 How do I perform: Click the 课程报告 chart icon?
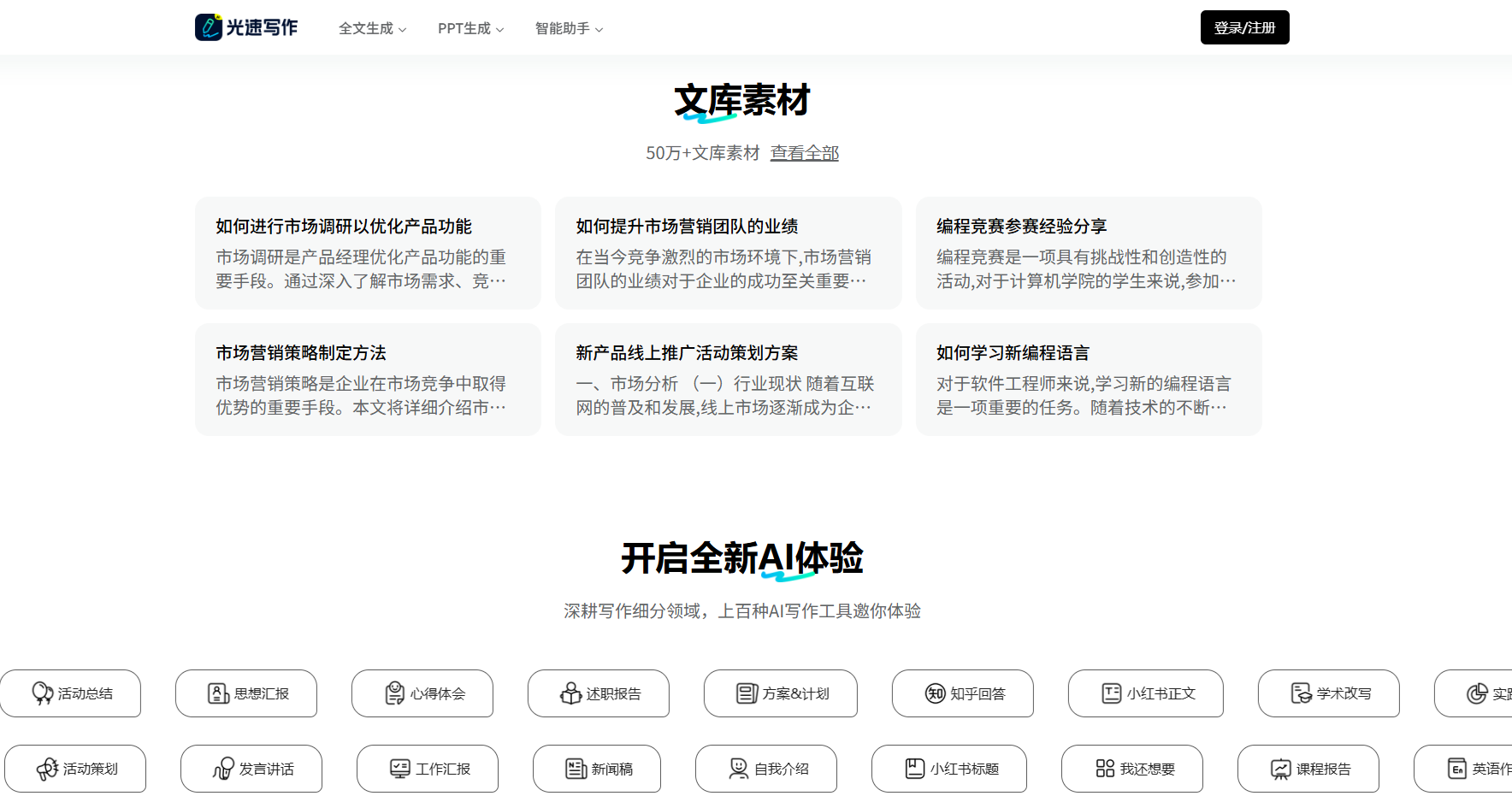point(1280,769)
